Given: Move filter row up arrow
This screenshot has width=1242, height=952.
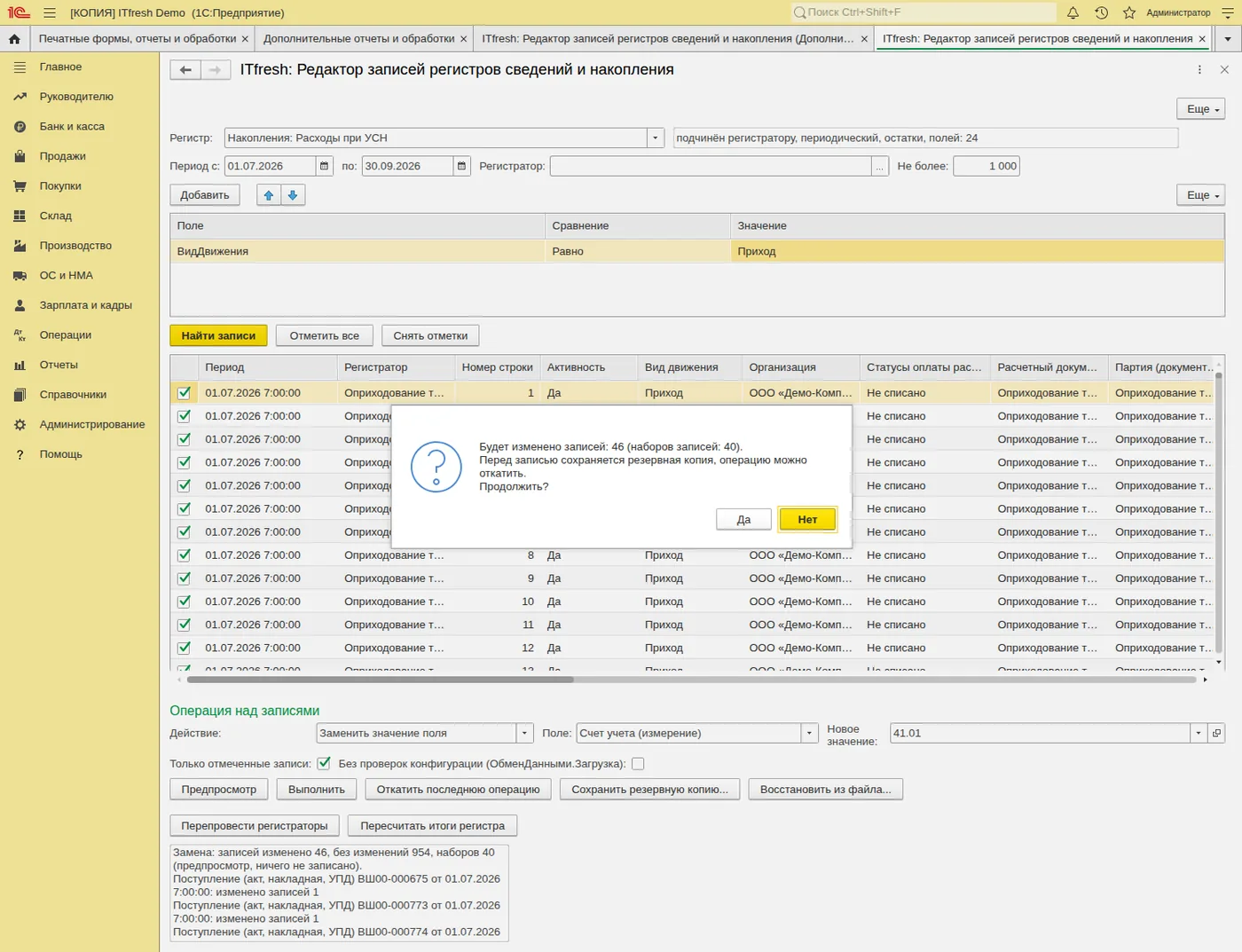Looking at the screenshot, I should 269,195.
